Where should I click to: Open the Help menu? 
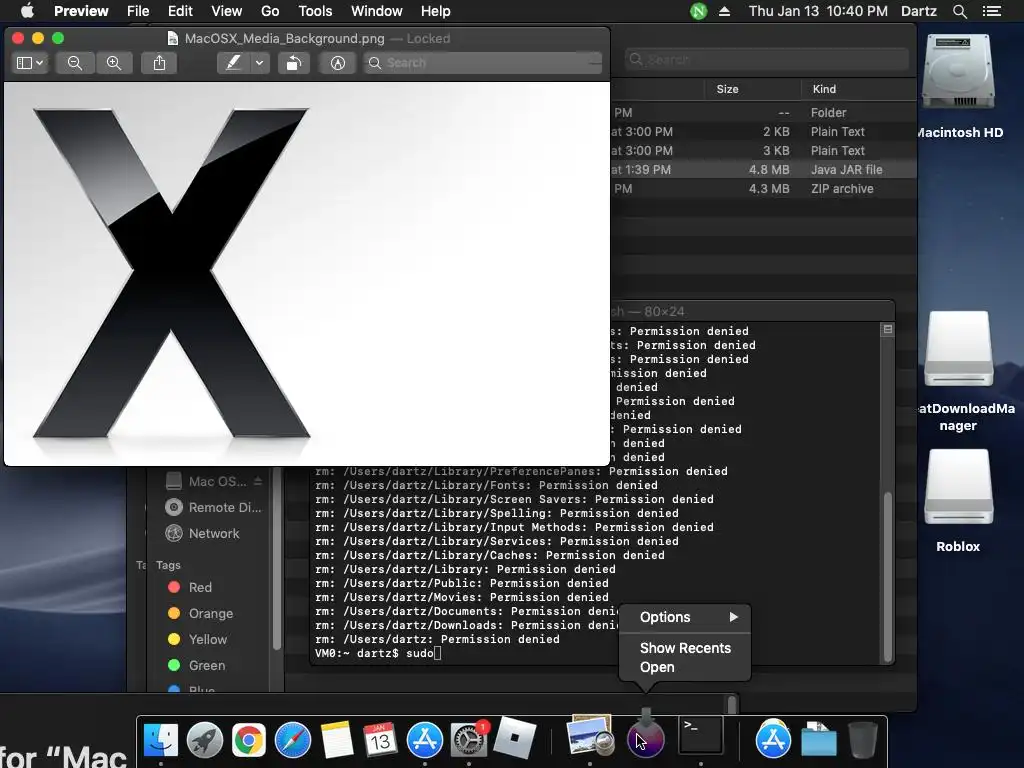coord(436,11)
